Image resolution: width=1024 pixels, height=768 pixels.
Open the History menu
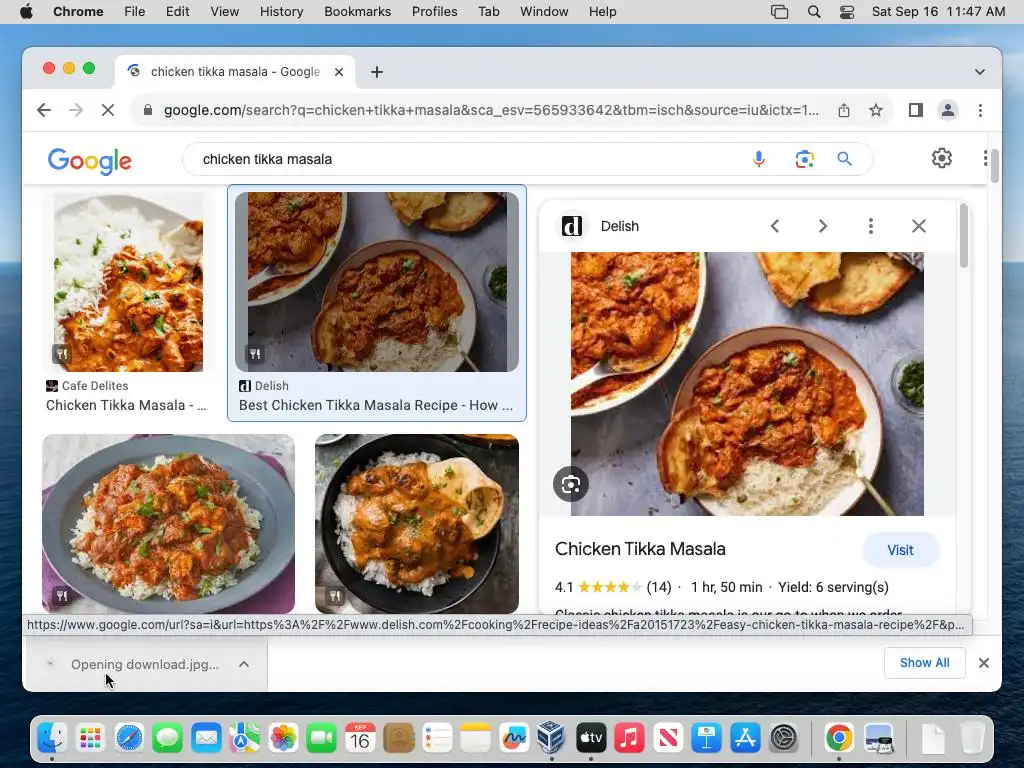pyautogui.click(x=281, y=12)
